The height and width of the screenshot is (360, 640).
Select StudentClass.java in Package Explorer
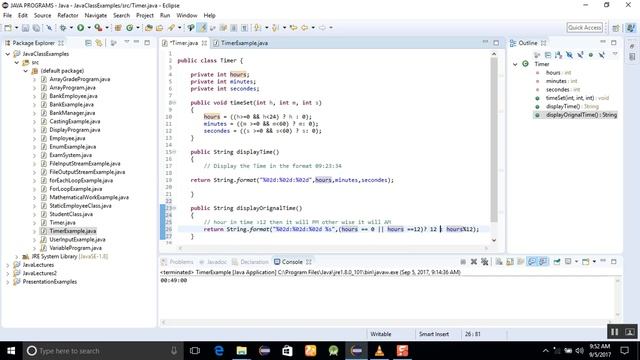71,214
